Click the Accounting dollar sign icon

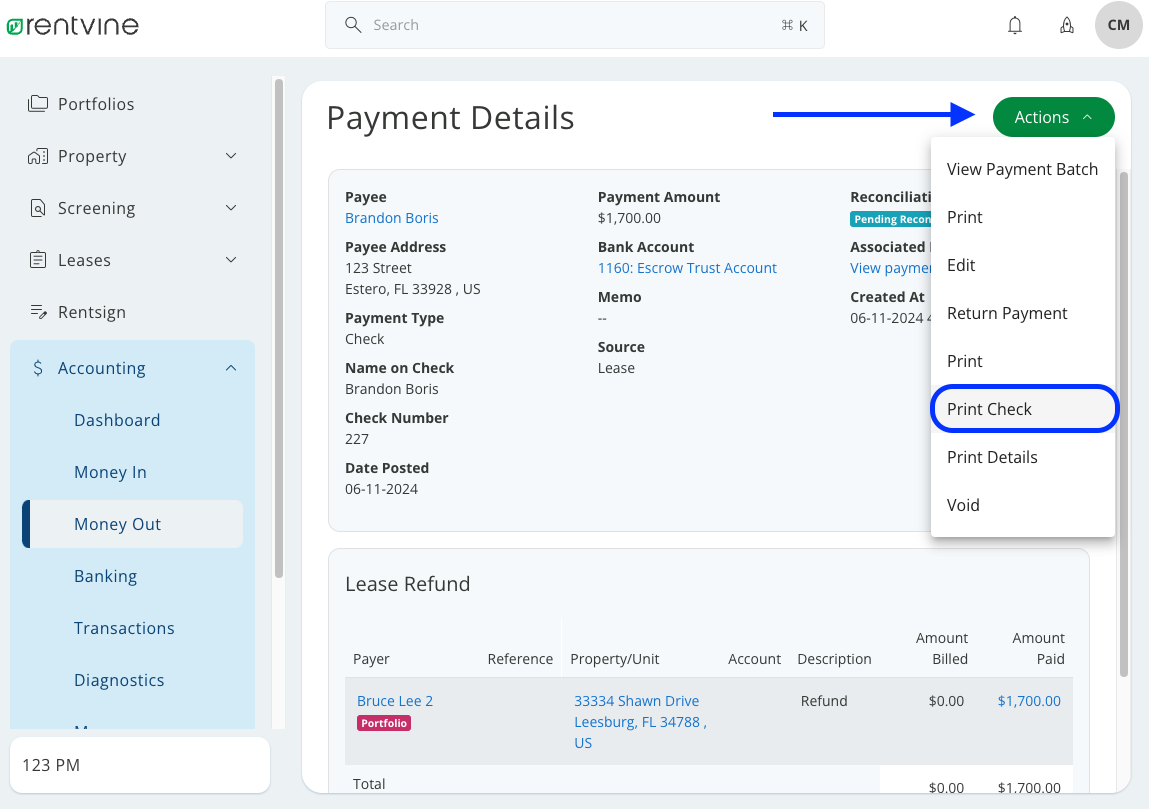click(38, 368)
